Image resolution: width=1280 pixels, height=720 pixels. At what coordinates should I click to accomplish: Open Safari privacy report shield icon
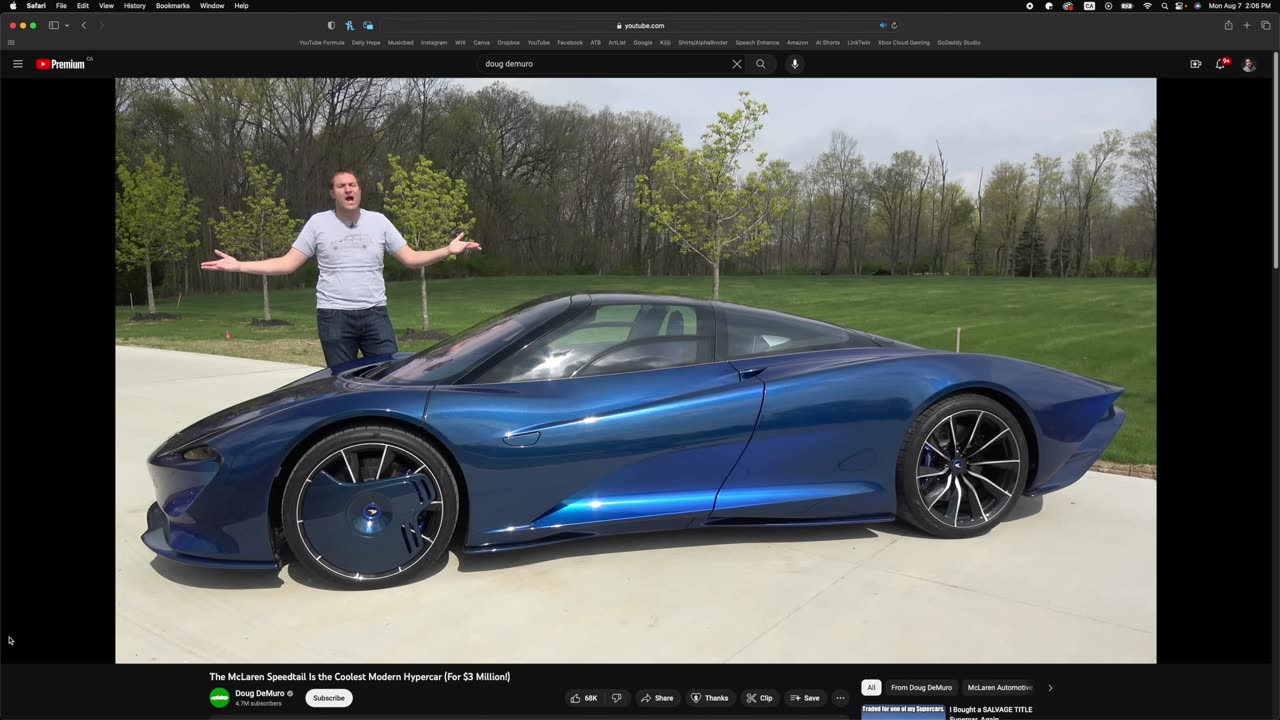point(332,25)
